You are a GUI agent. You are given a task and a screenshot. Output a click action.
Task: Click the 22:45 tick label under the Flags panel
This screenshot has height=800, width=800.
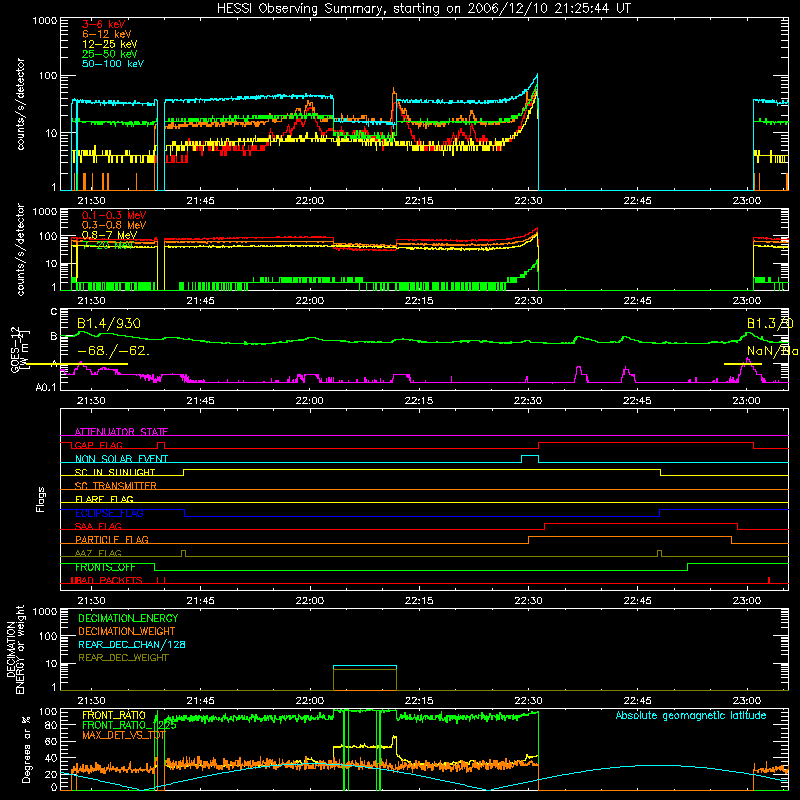point(637,601)
